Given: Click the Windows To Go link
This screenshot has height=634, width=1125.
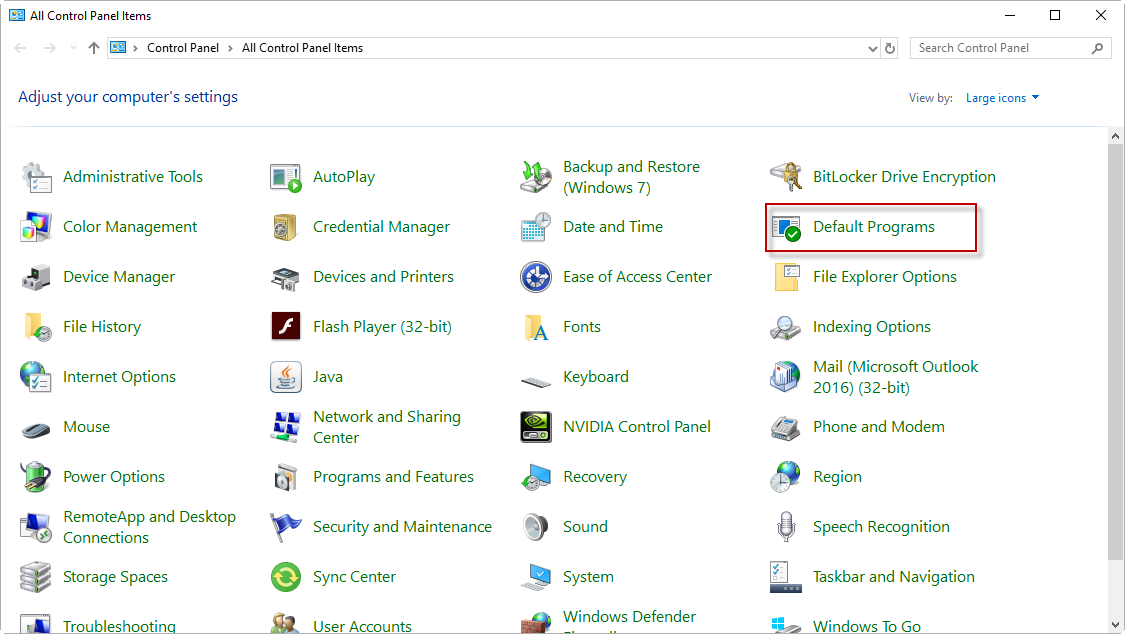Looking at the screenshot, I should (x=867, y=626).
